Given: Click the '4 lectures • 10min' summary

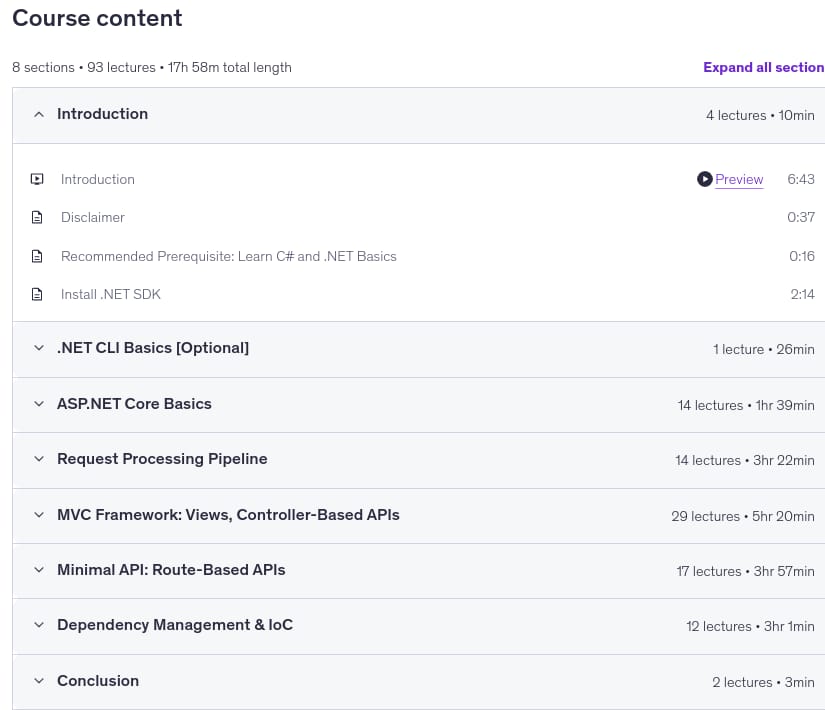Looking at the screenshot, I should tap(760, 115).
